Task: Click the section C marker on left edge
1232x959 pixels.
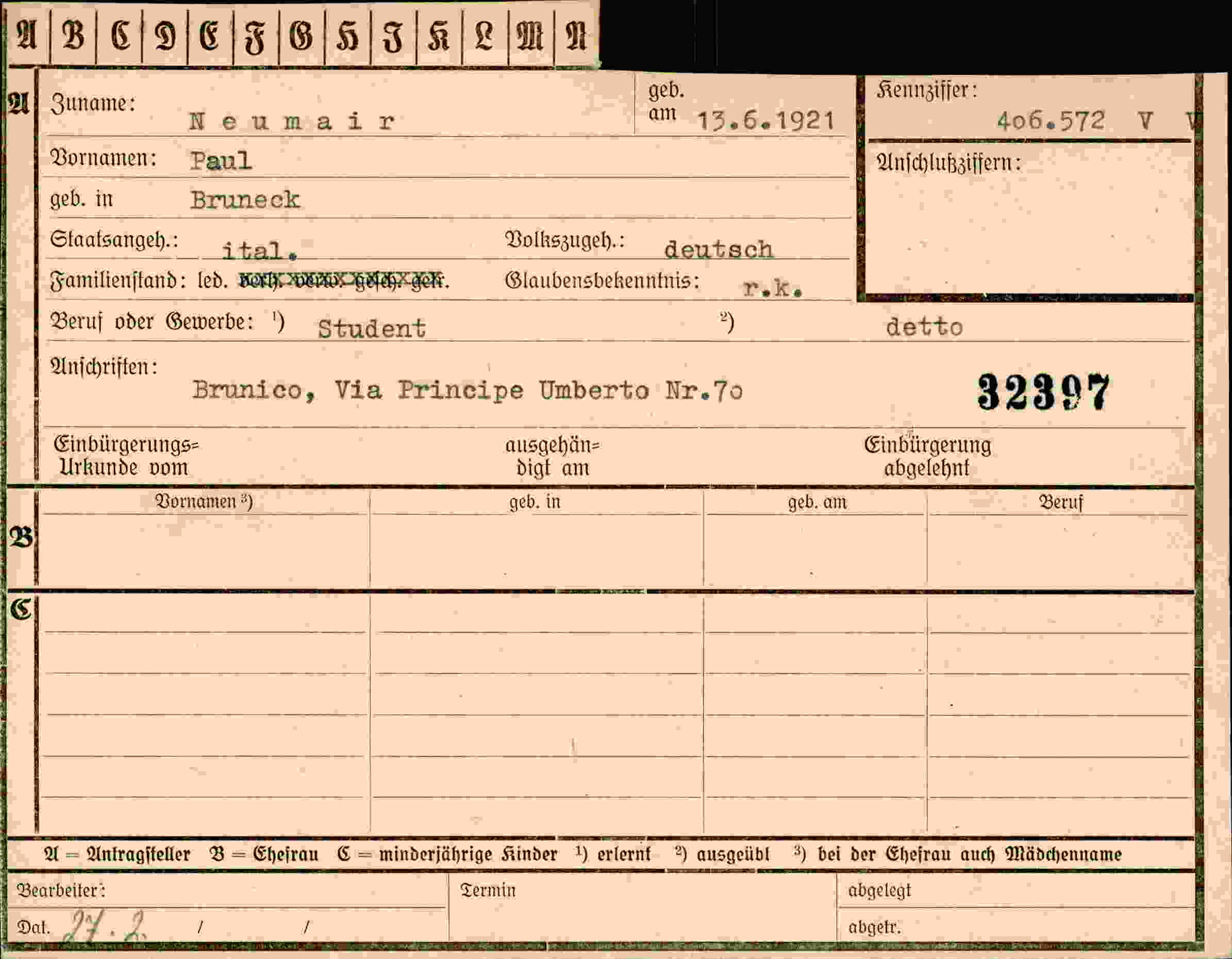Action: coord(22,609)
